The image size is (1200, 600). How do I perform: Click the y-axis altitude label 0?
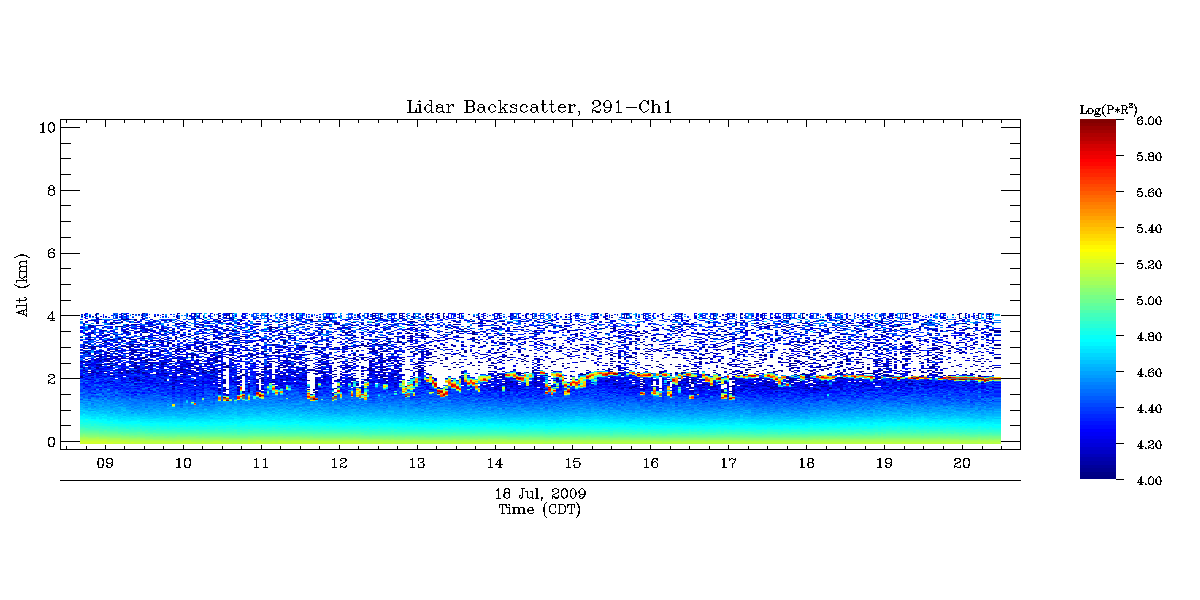(50, 442)
